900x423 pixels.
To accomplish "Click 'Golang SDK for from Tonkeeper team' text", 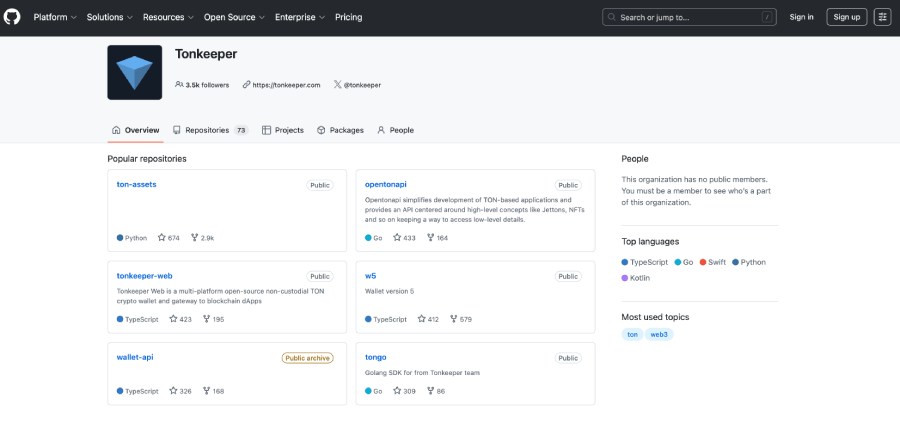I will click(422, 373).
